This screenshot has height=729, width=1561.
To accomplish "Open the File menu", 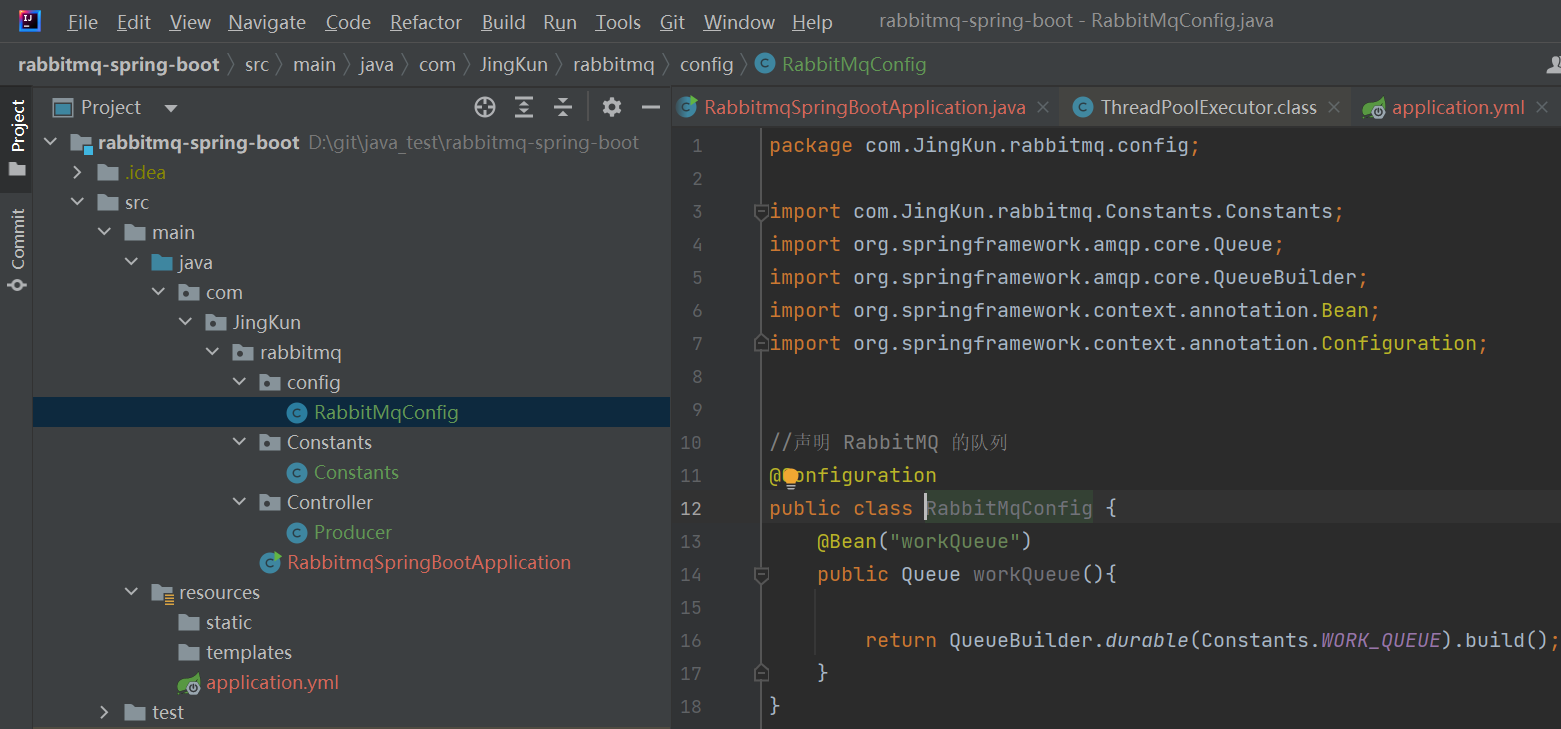I will coord(83,22).
